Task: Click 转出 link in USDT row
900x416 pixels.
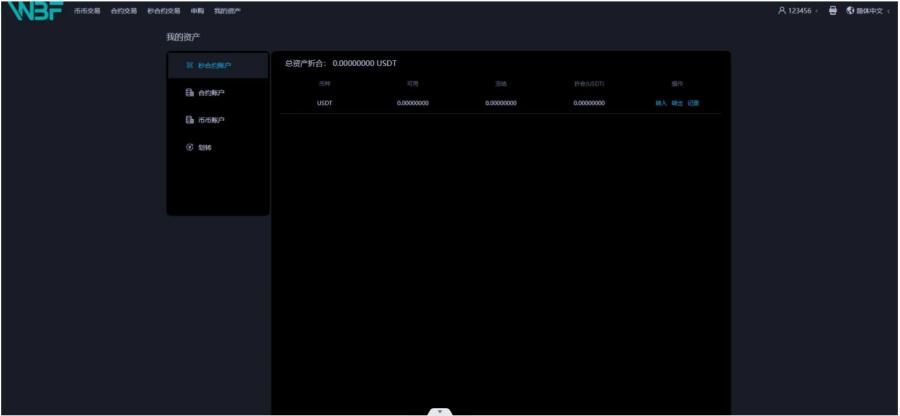Action: pos(677,103)
